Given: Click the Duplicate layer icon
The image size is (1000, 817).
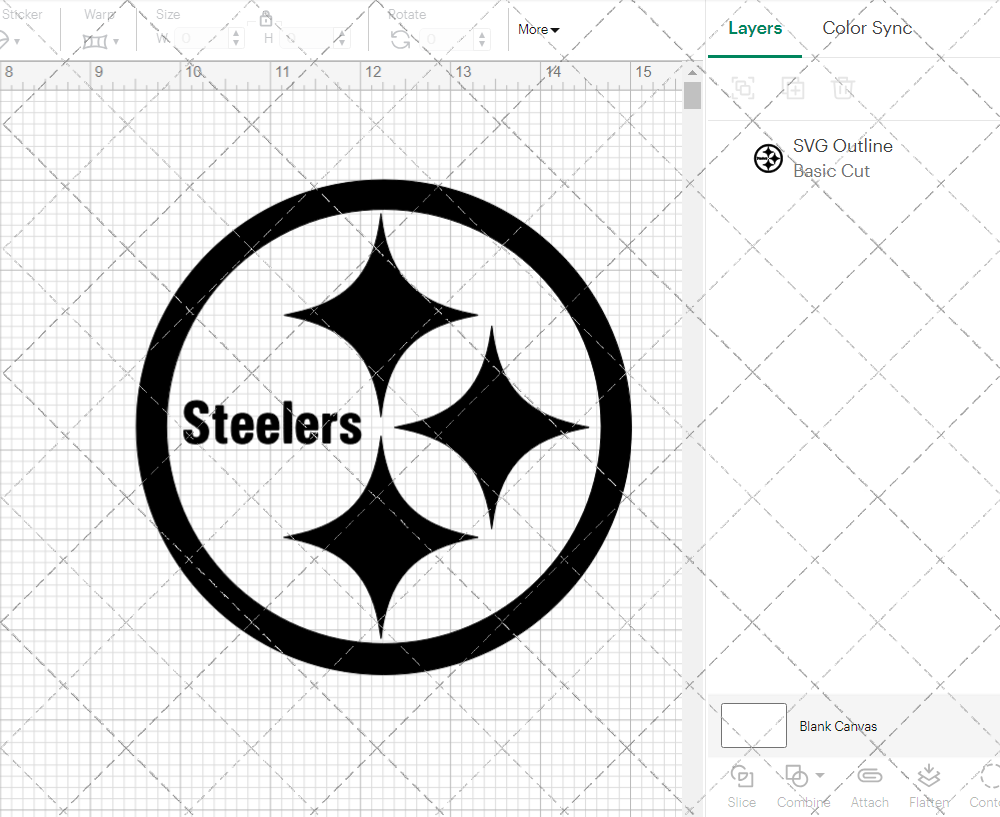Looking at the screenshot, I should pyautogui.click(x=793, y=87).
